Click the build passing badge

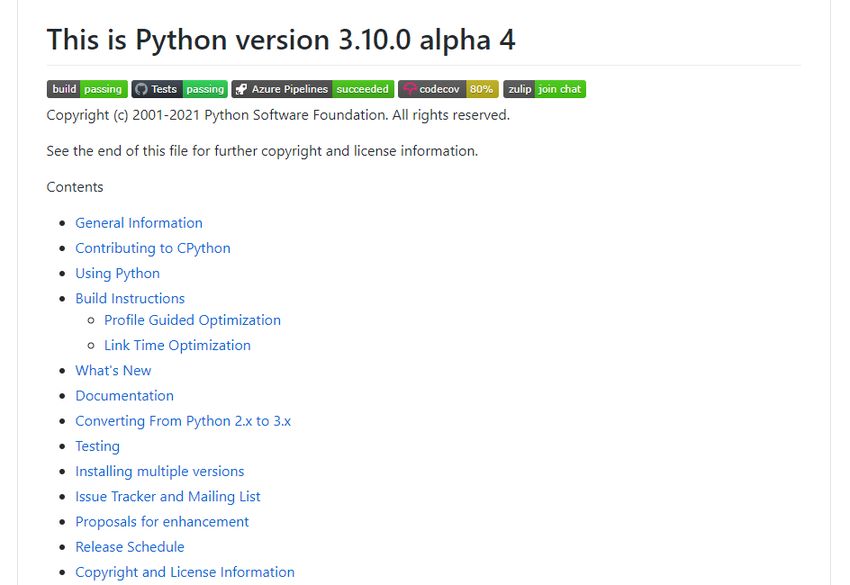pyautogui.click(x=87, y=89)
